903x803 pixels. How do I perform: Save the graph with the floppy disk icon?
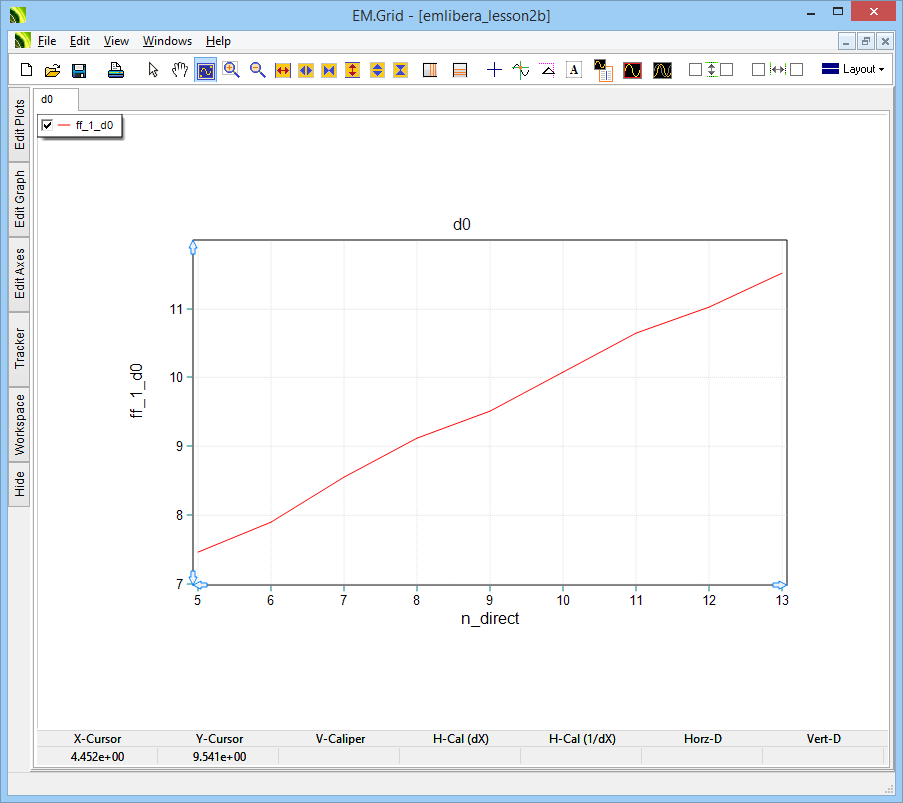pyautogui.click(x=79, y=70)
